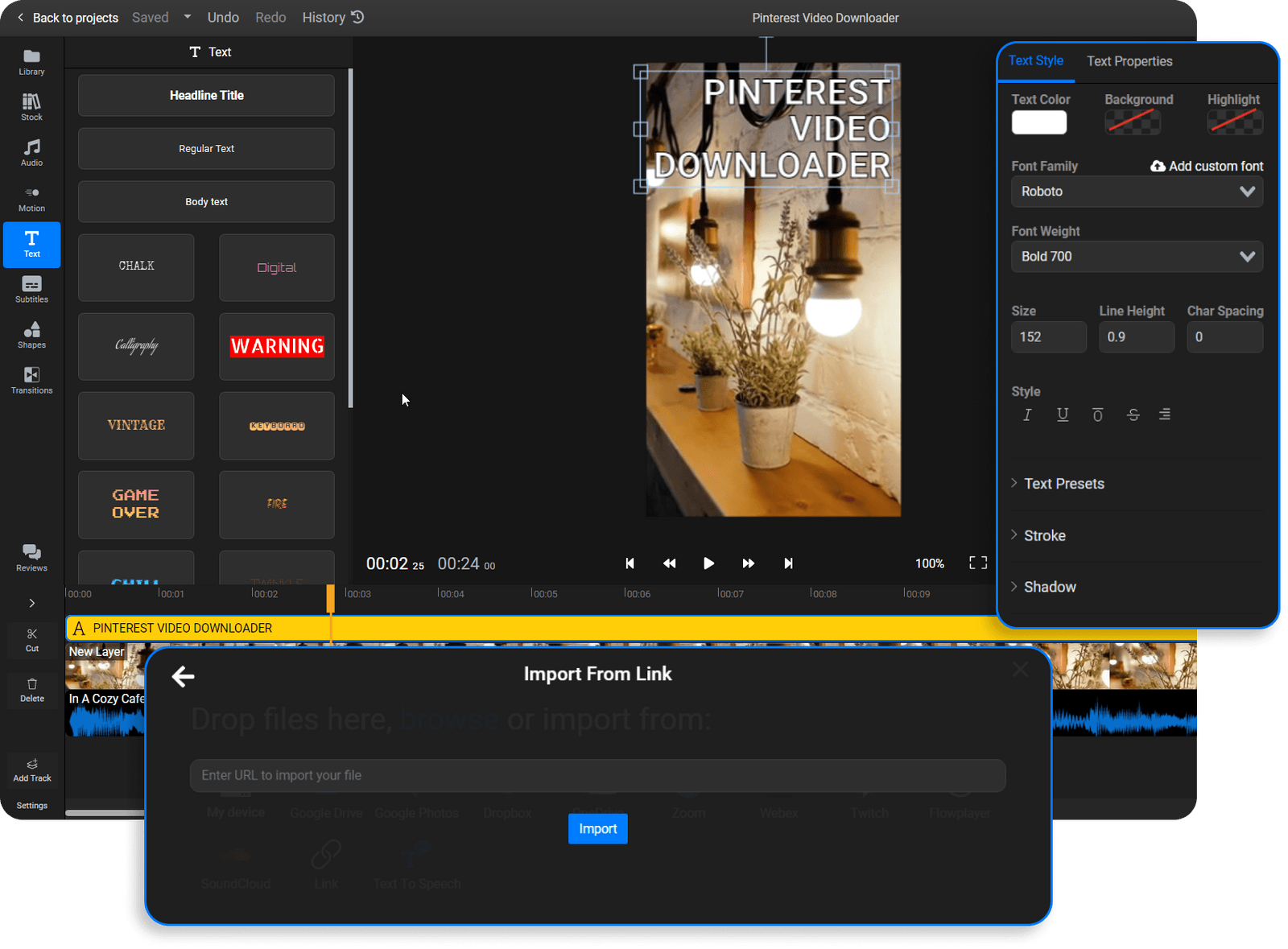
Task: Open the Subtitles panel
Action: click(31, 290)
